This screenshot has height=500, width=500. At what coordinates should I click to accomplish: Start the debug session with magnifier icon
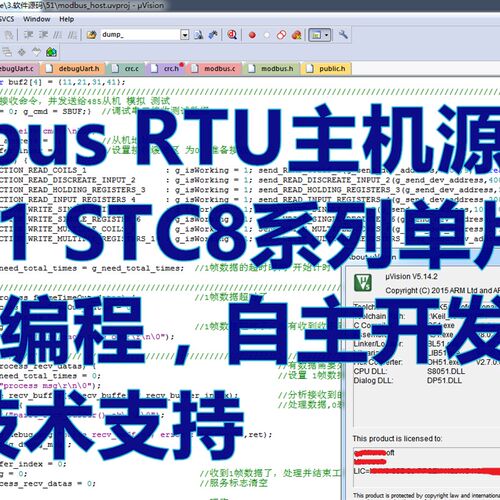click(232, 35)
